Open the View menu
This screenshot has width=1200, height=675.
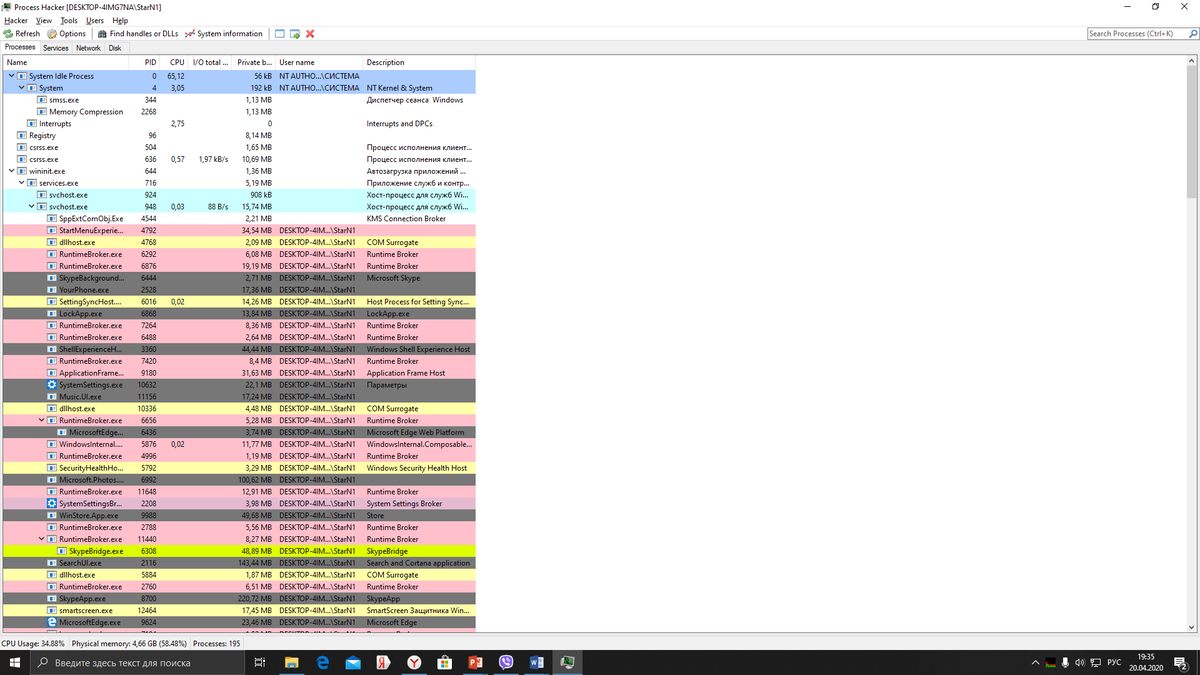[x=44, y=20]
